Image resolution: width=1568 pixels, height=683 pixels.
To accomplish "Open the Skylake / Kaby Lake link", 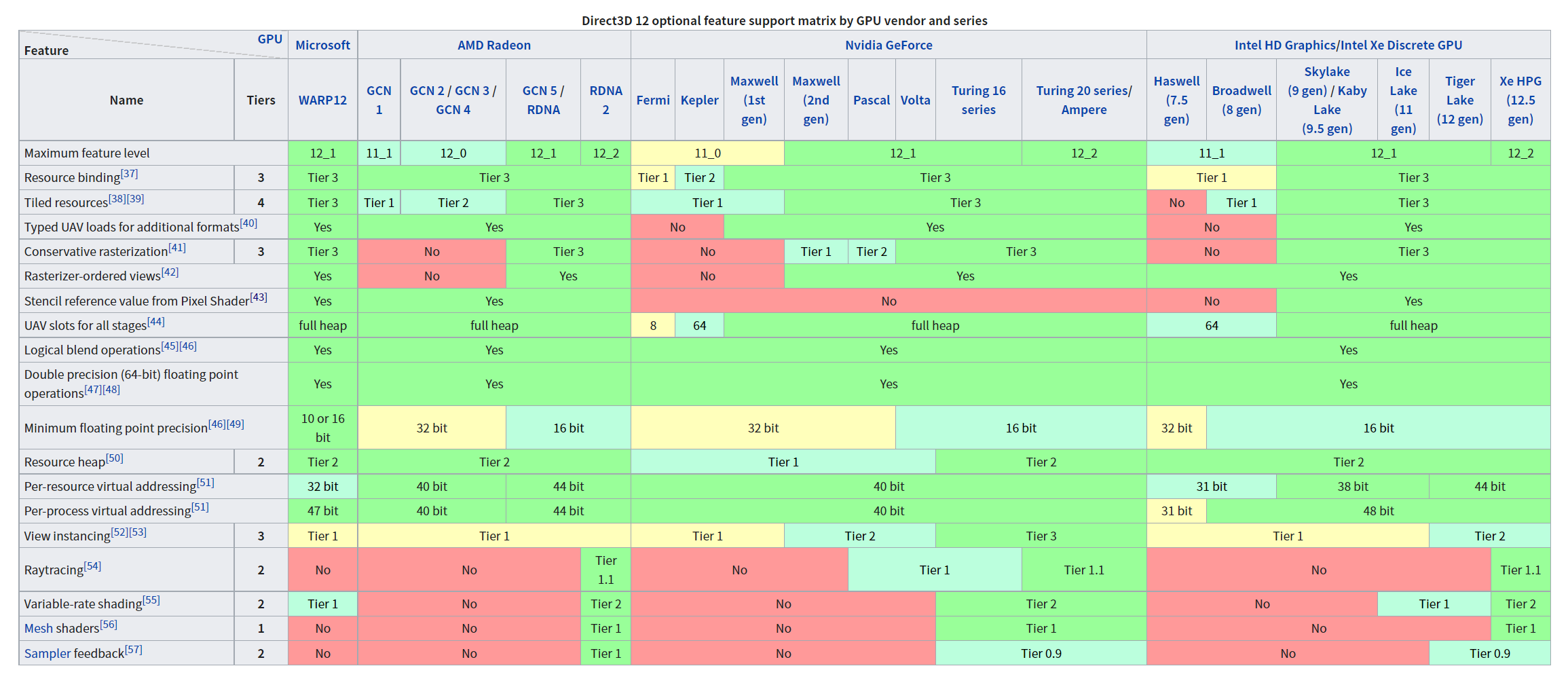I will click(x=1326, y=100).
